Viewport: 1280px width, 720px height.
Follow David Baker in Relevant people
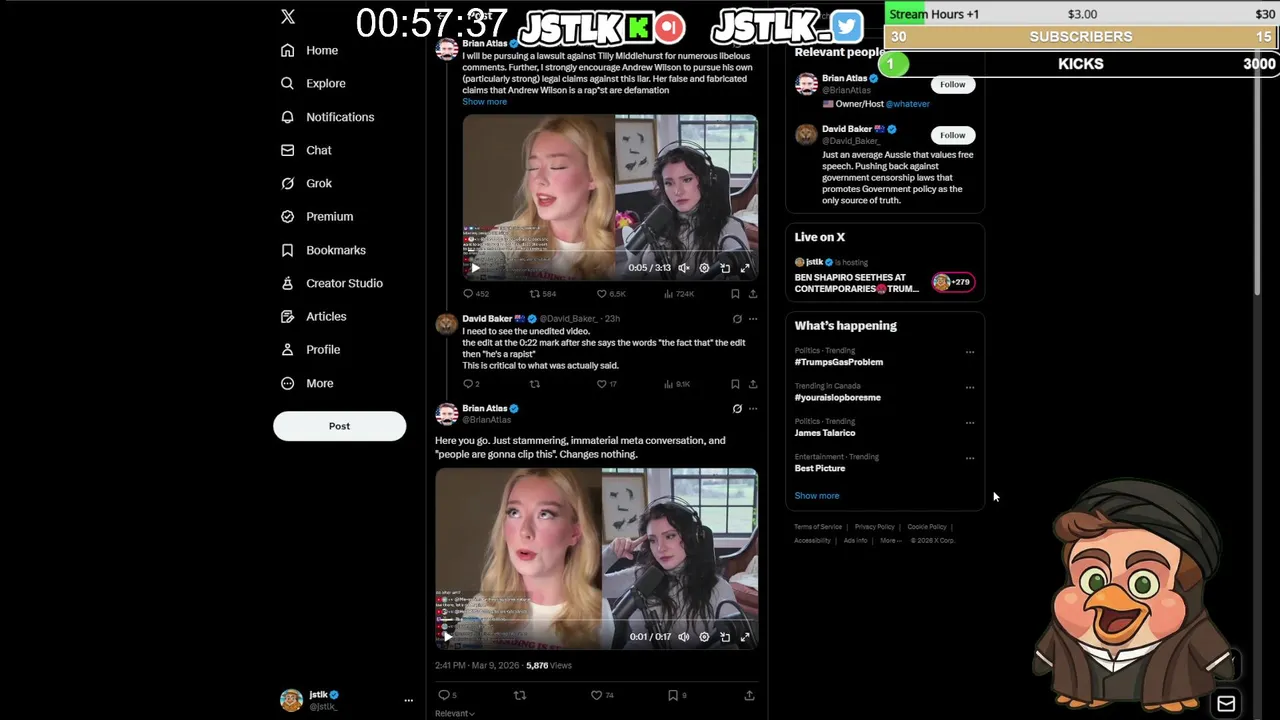pyautogui.click(x=952, y=135)
